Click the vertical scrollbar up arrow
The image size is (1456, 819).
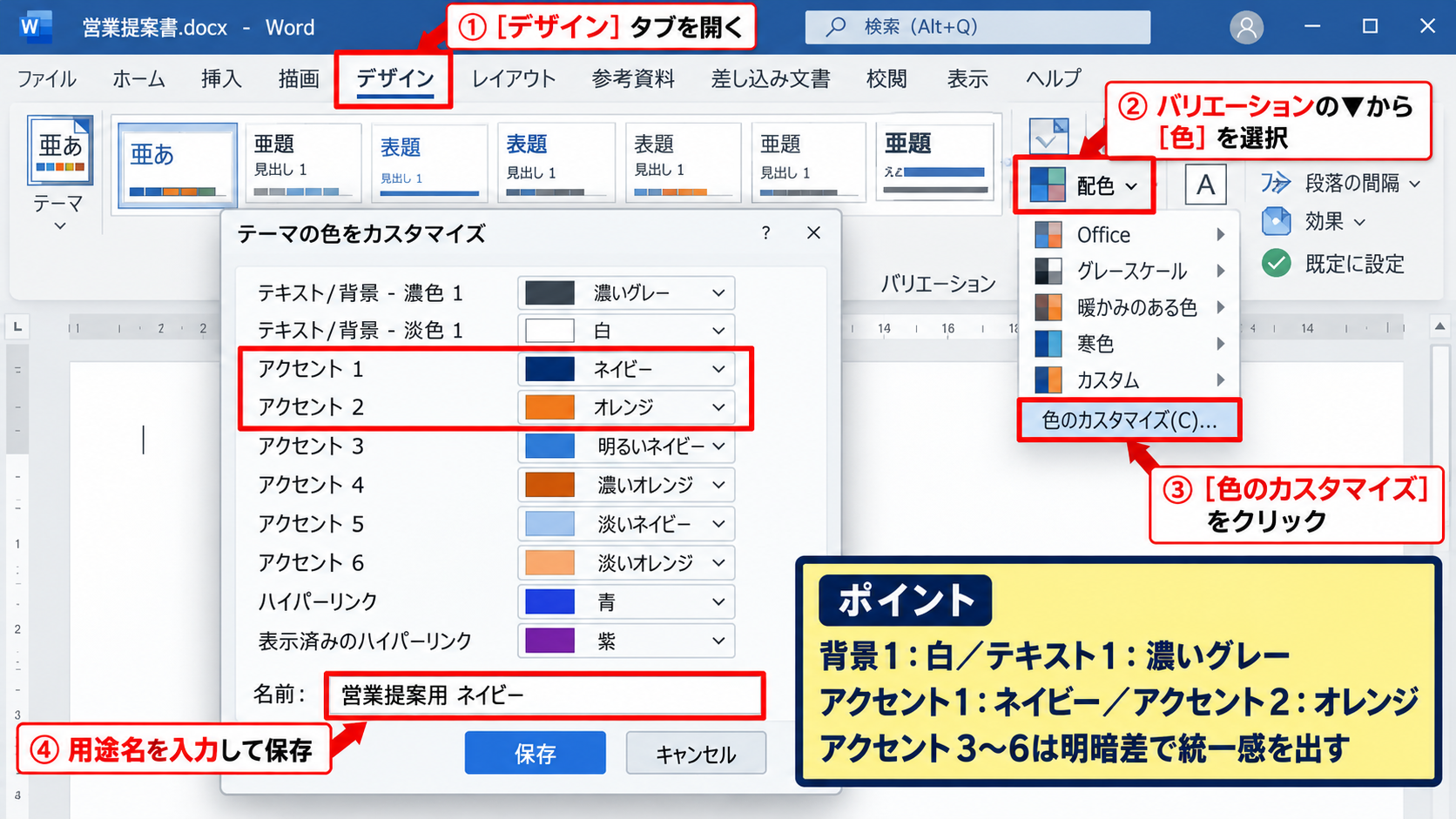coord(1439,327)
